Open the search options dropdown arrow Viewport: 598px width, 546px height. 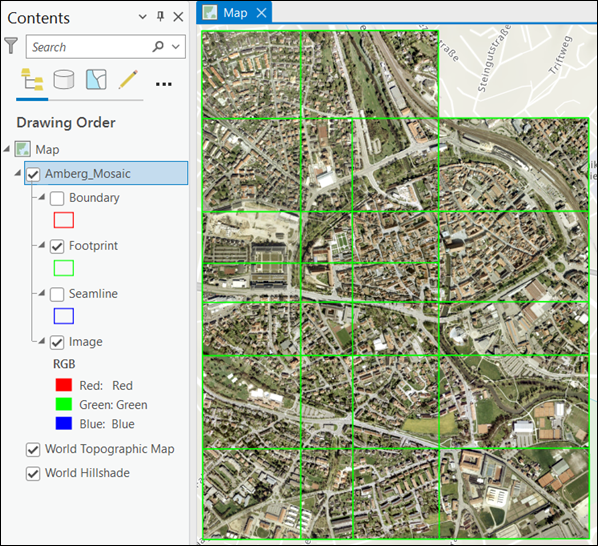pos(176,47)
